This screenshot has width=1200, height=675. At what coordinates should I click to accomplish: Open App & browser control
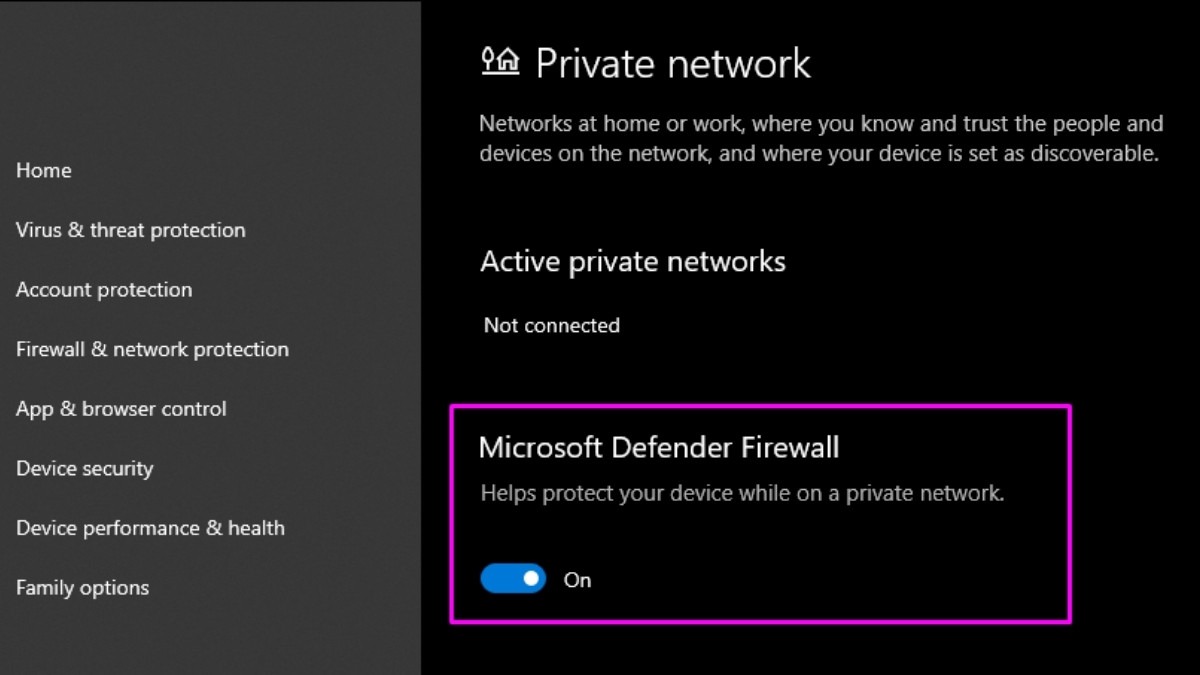coord(121,410)
